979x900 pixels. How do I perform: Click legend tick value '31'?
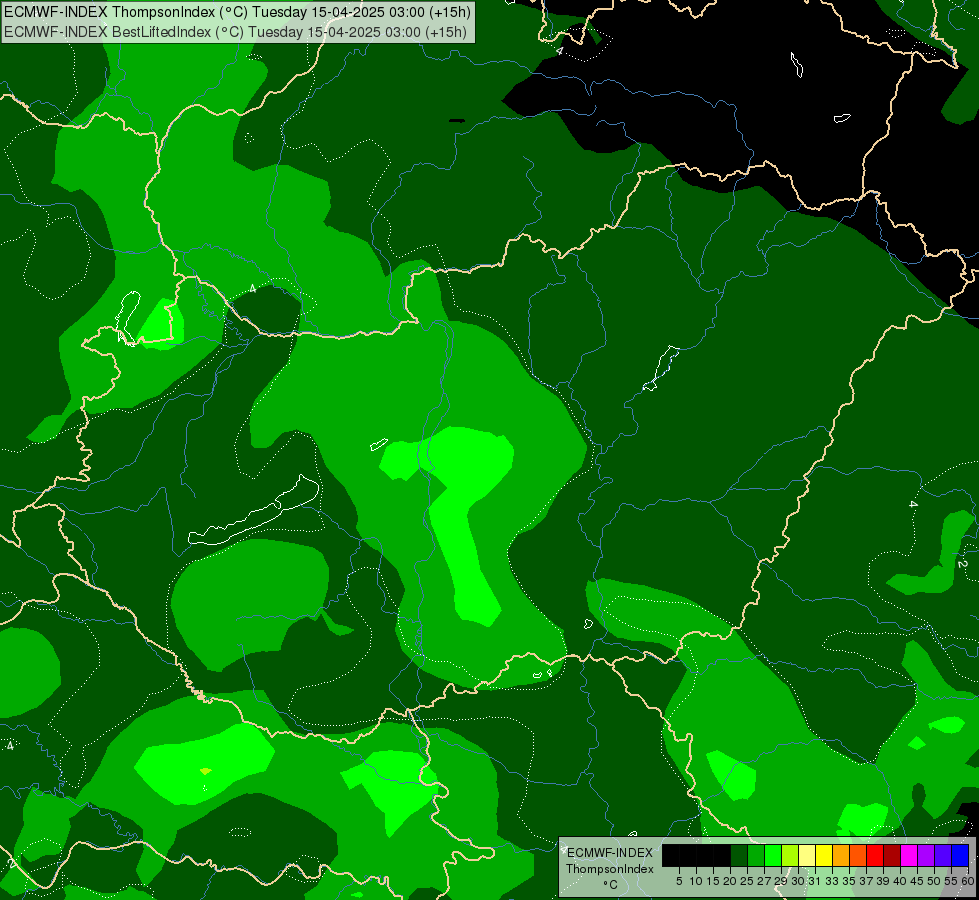coord(815,881)
